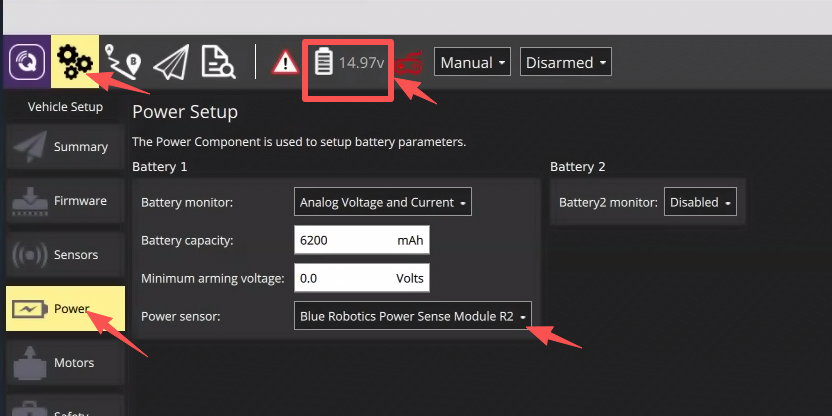
Task: Open the Manual flight mode dropdown
Action: click(x=472, y=62)
